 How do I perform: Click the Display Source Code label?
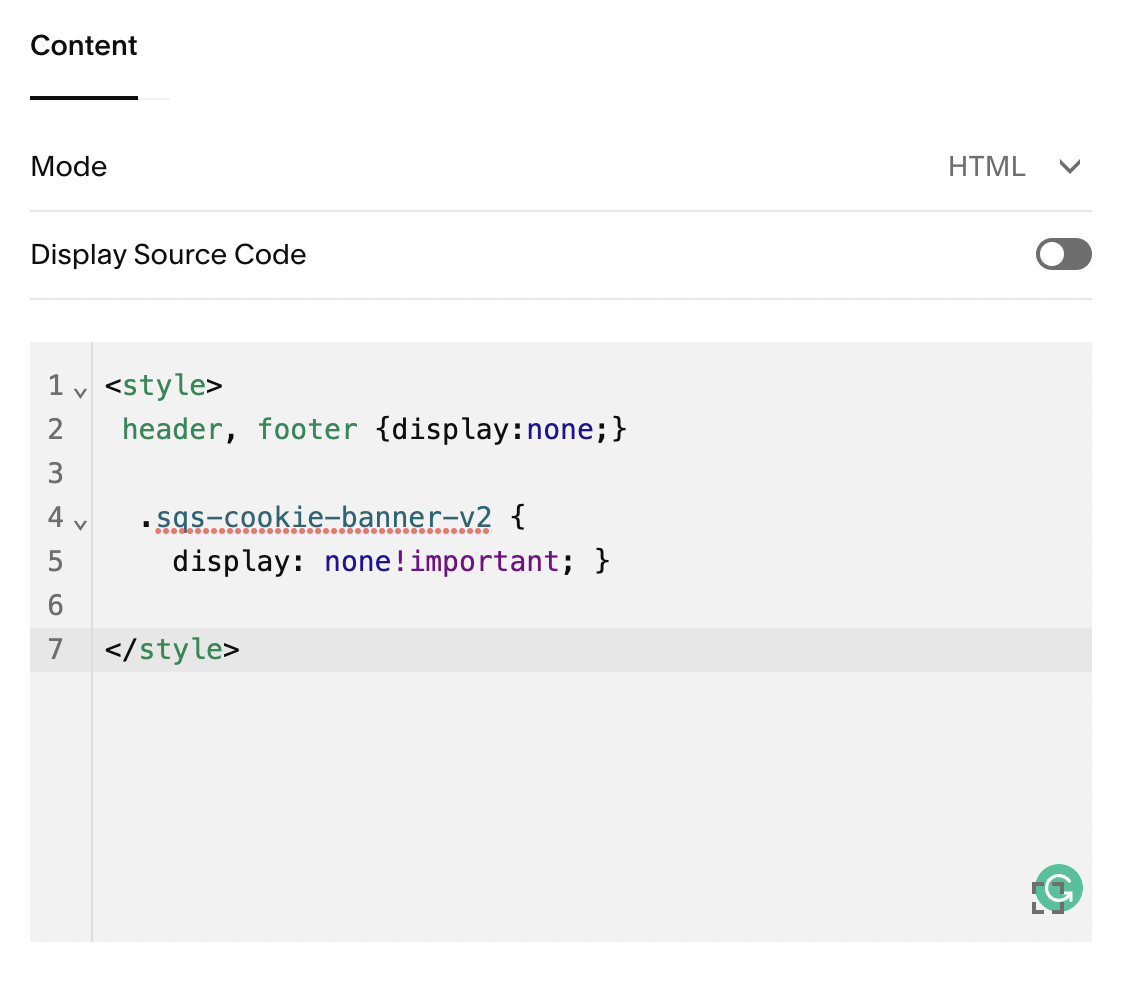[168, 255]
